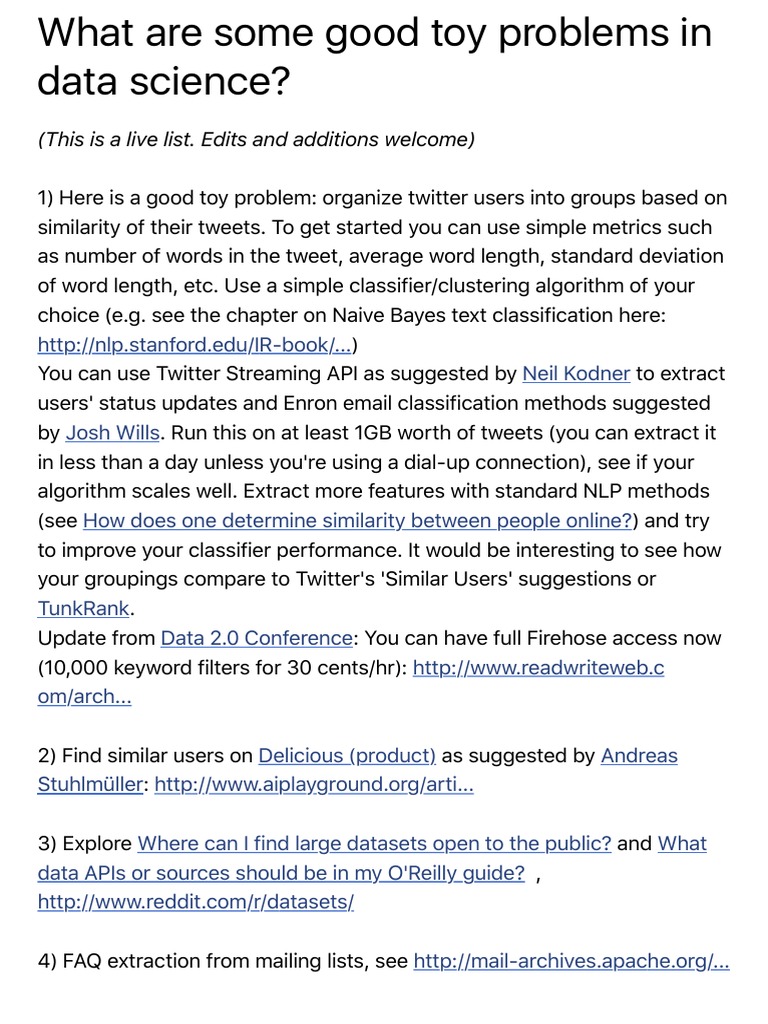The image size is (768, 1024).
Task: Open Neil Kodner's profile link
Action: [576, 374]
